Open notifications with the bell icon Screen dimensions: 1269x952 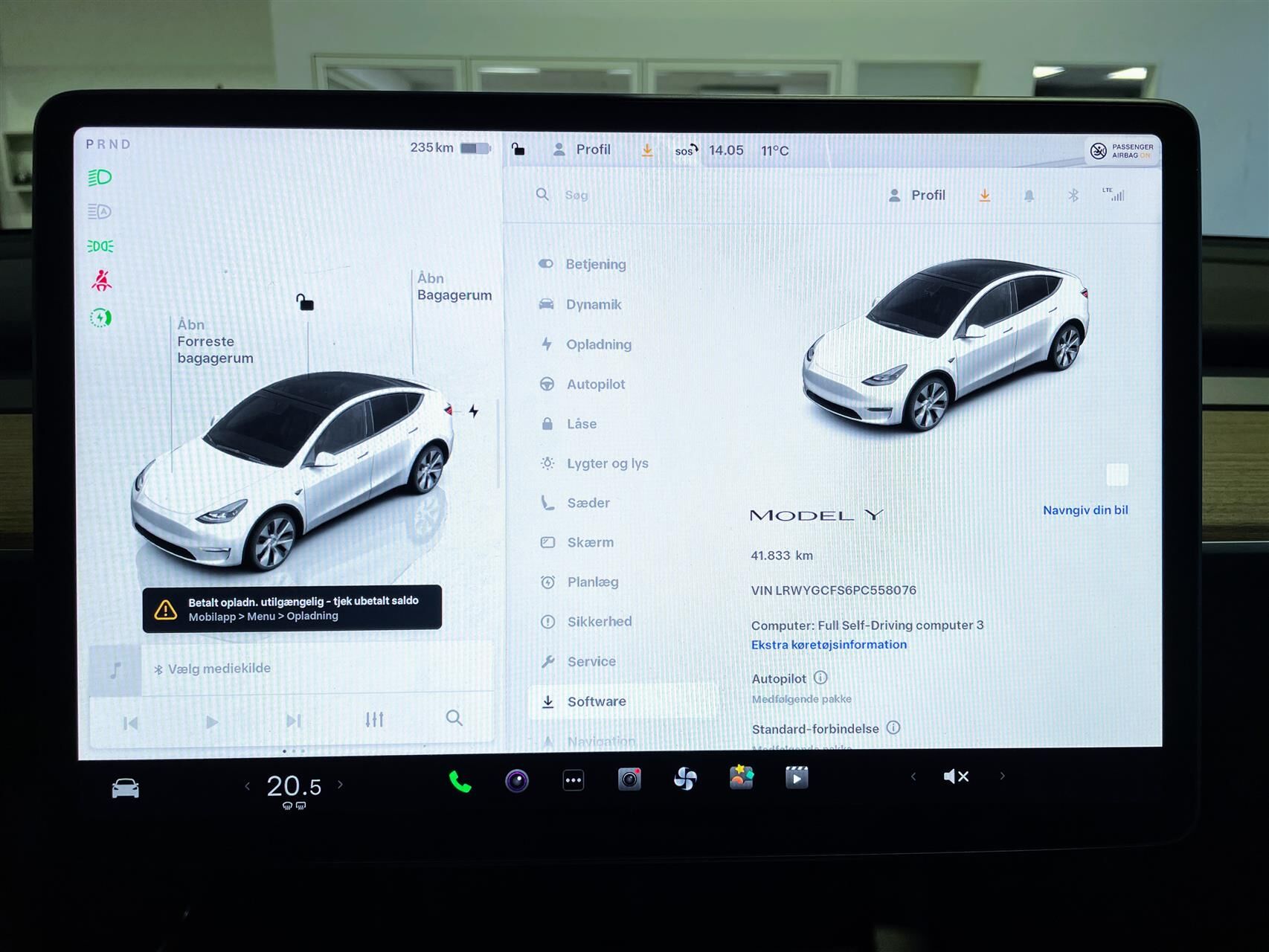pyautogui.click(x=1028, y=196)
